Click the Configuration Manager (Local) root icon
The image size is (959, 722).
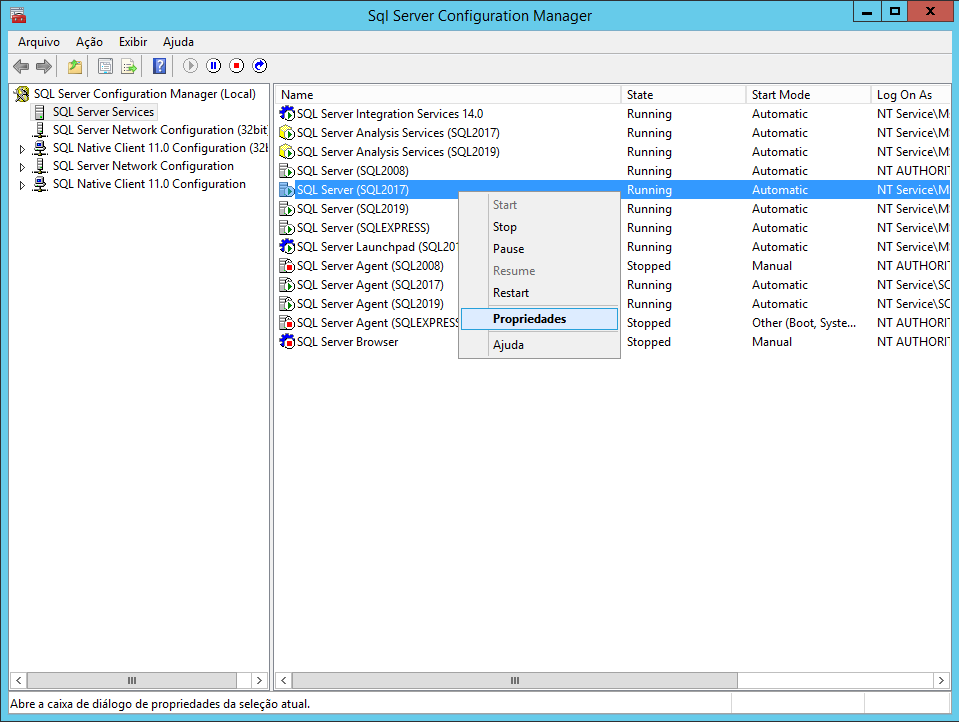pyautogui.click(x=22, y=94)
